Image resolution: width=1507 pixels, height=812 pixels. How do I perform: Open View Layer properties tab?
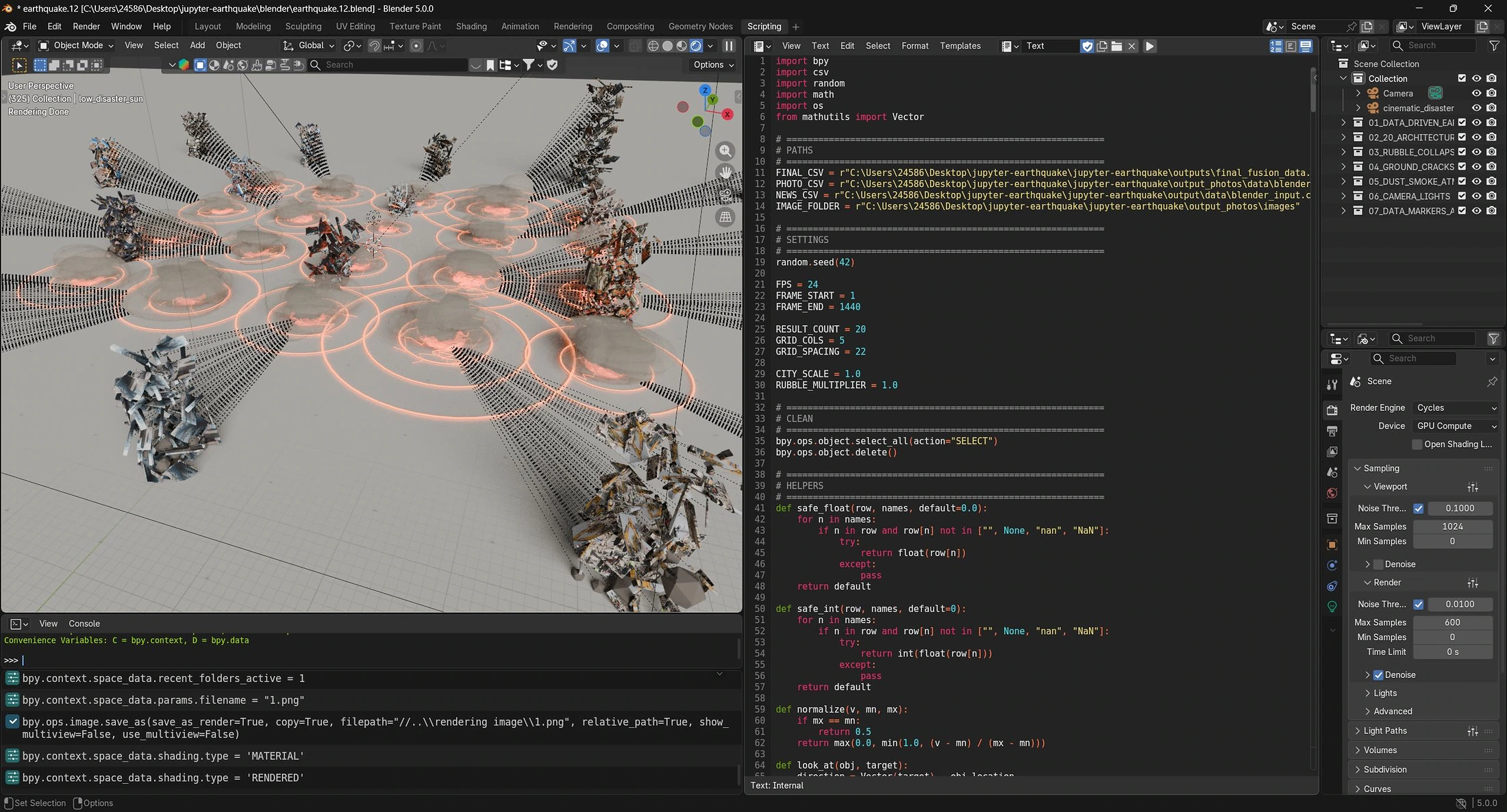(x=1332, y=451)
